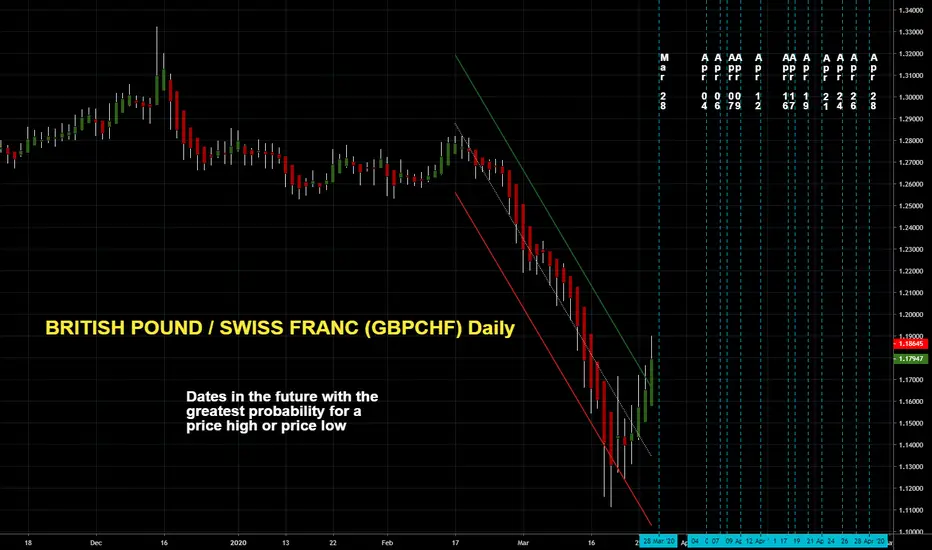Click the vertical 'Apr 04' text annotation

[x=704, y=81]
